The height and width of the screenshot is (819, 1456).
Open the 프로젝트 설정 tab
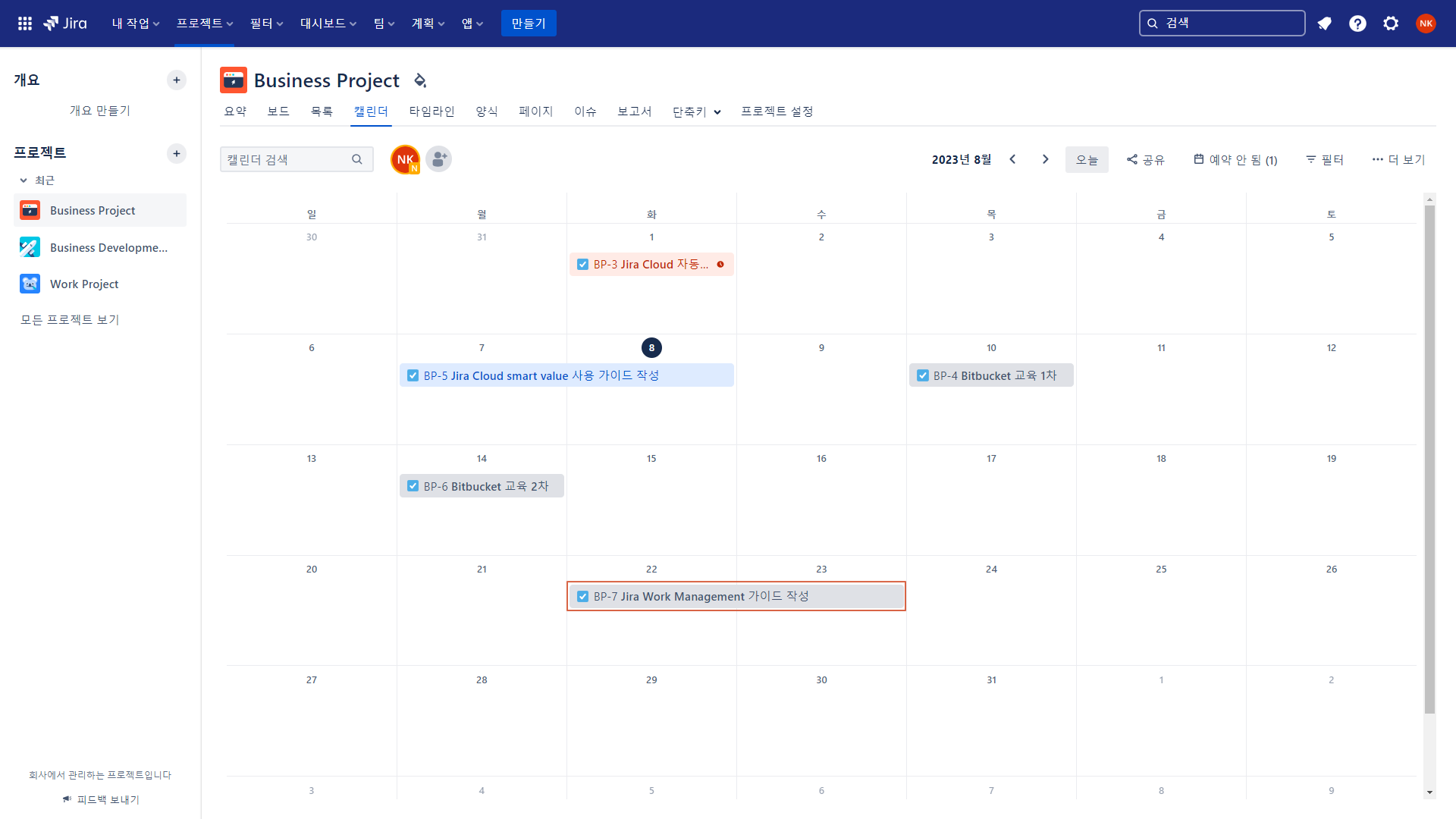(777, 111)
